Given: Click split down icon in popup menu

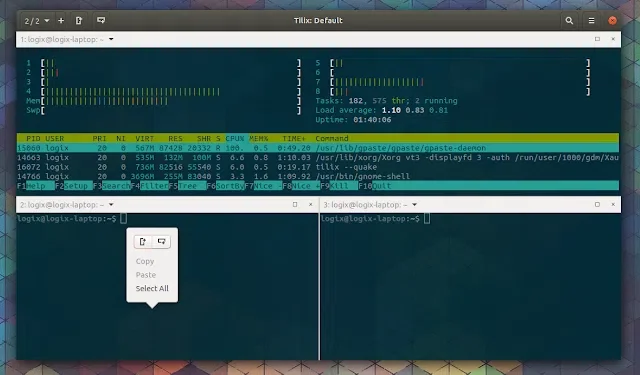Looking at the screenshot, I should point(161,242).
